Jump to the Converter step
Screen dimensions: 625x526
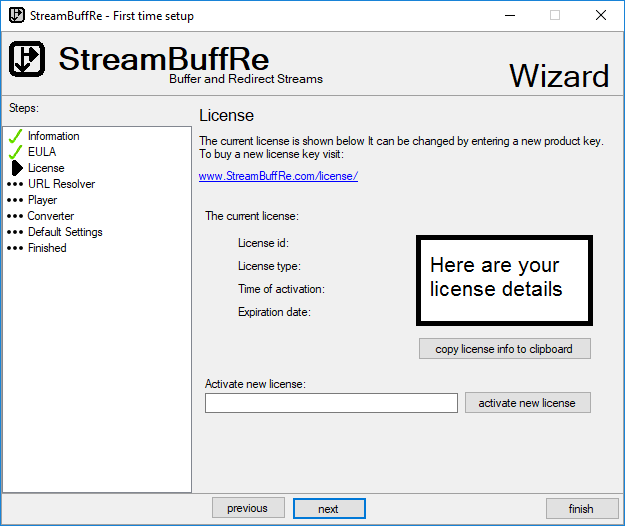tap(50, 216)
